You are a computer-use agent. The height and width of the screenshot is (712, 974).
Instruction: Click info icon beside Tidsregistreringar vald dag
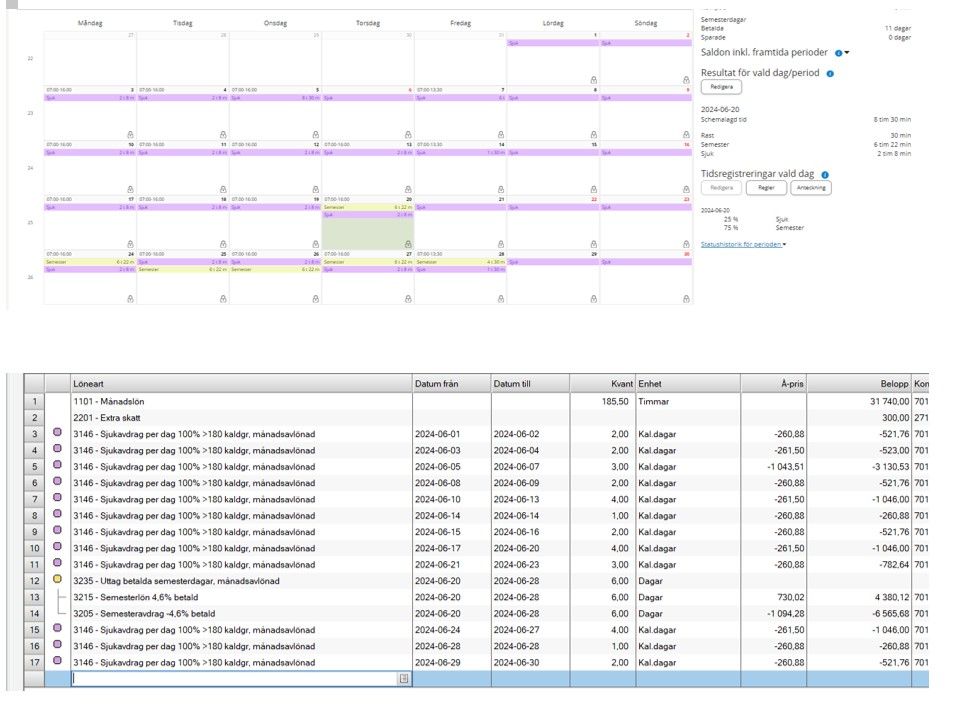(825, 174)
